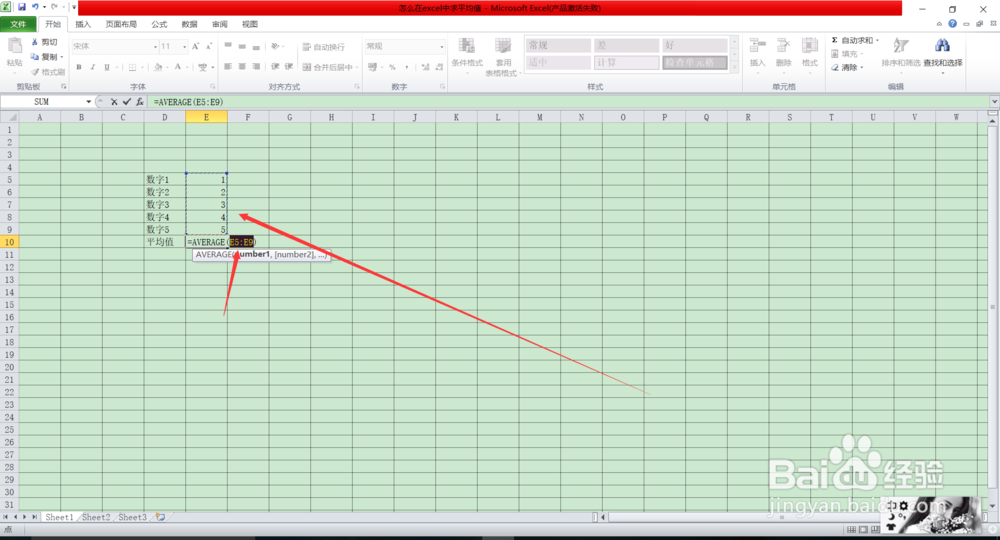This screenshot has height=540, width=1000.
Task: Switch to the Formulas (公式) tab
Action: tap(159, 24)
